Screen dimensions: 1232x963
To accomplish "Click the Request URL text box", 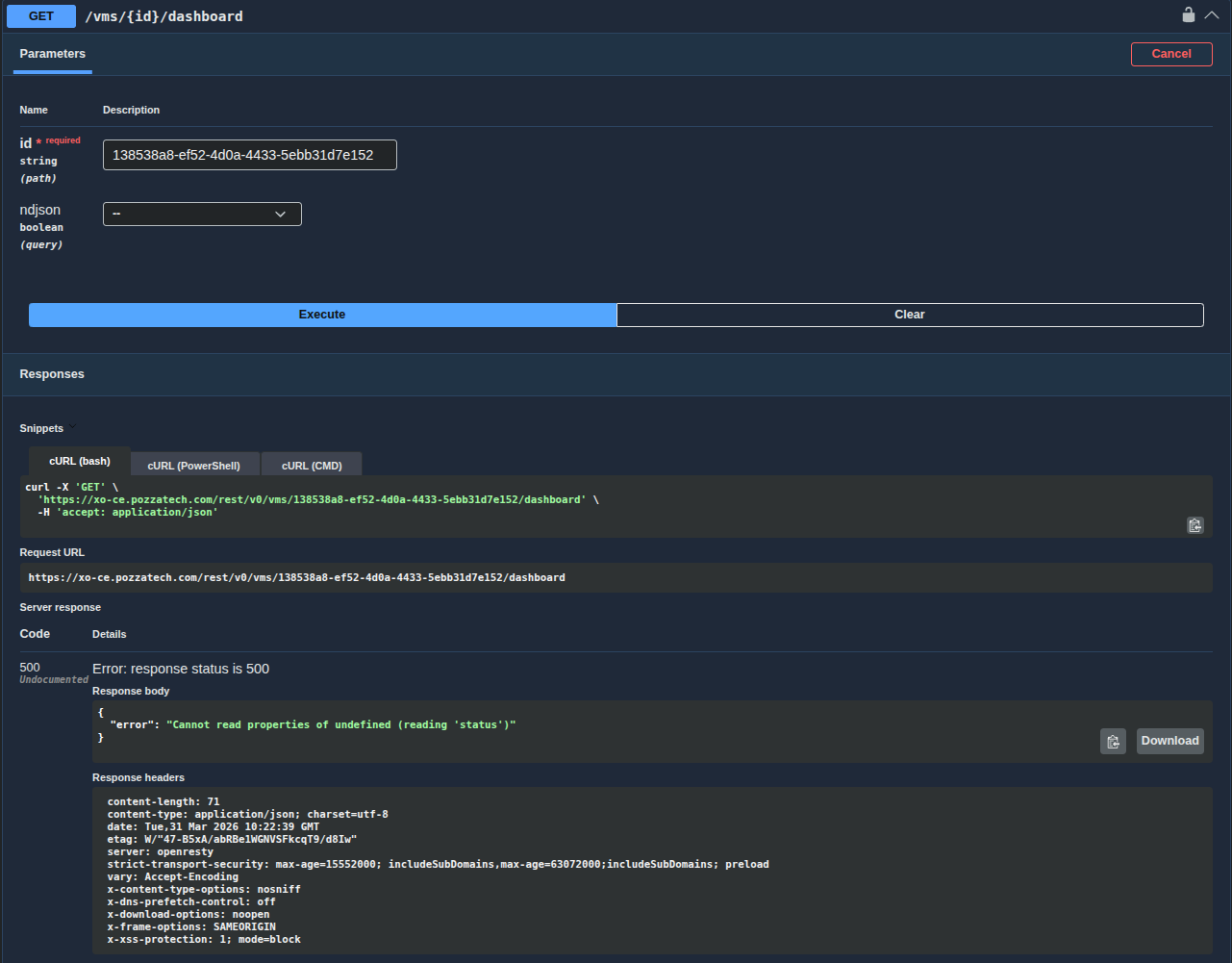I will (x=616, y=578).
